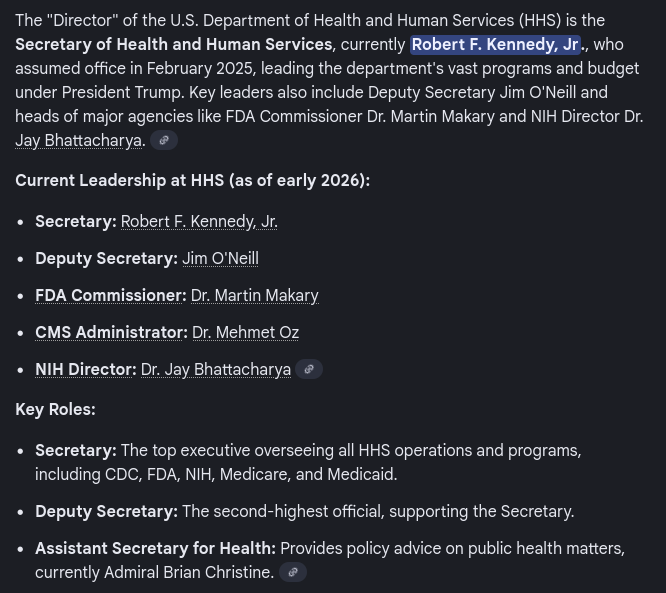Click the Current Leadership at HHS heading
Image resolution: width=666 pixels, height=593 pixels.
click(192, 181)
